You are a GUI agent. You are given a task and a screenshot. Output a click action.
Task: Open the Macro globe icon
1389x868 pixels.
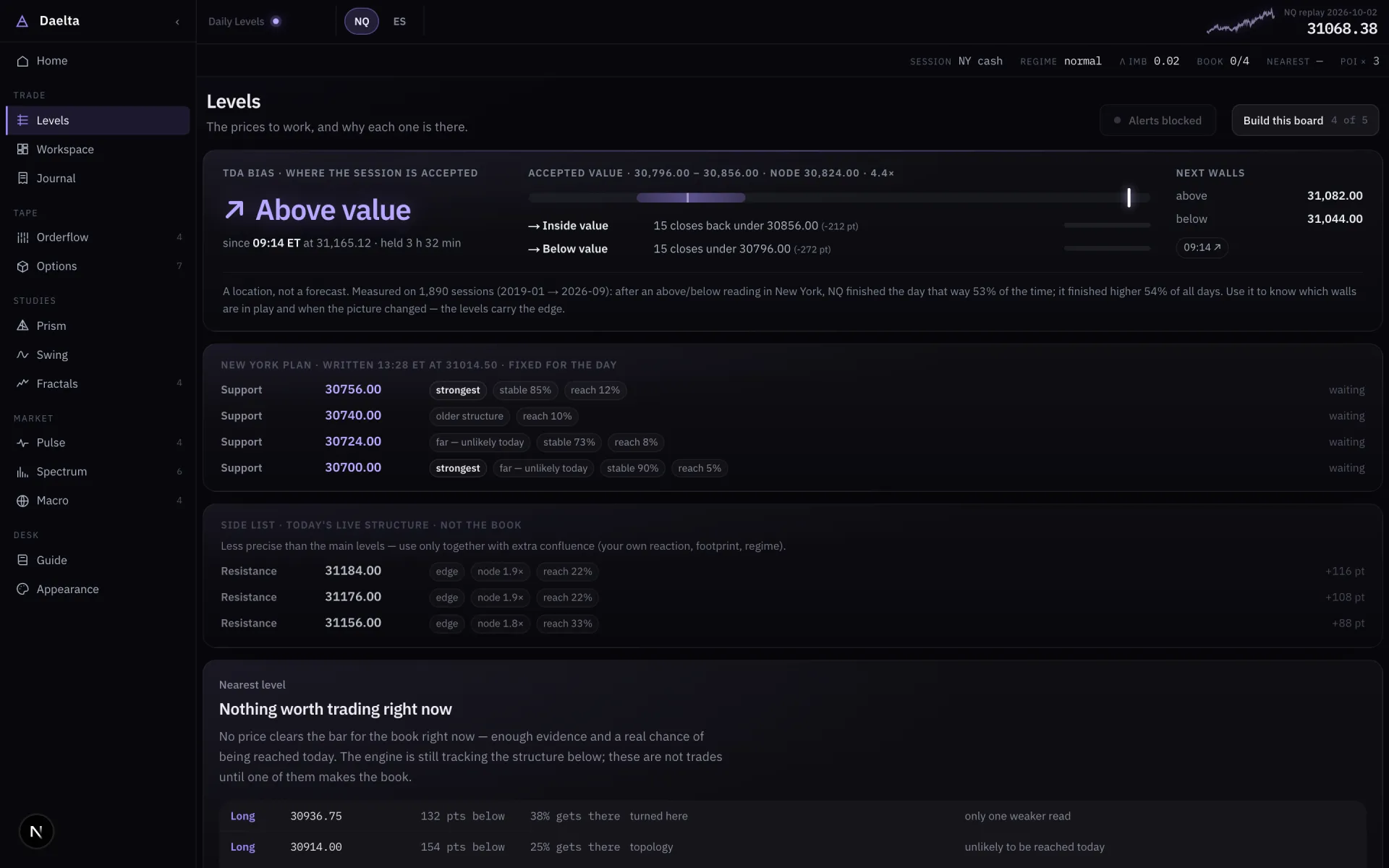coord(22,501)
